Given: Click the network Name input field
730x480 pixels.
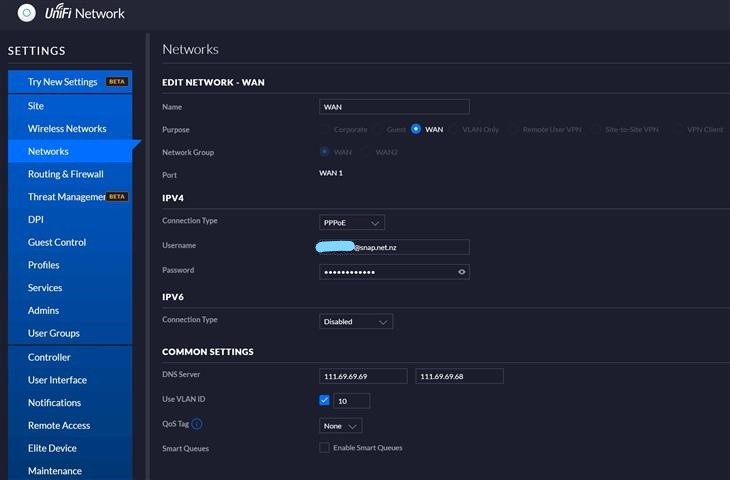Looking at the screenshot, I should 394,107.
